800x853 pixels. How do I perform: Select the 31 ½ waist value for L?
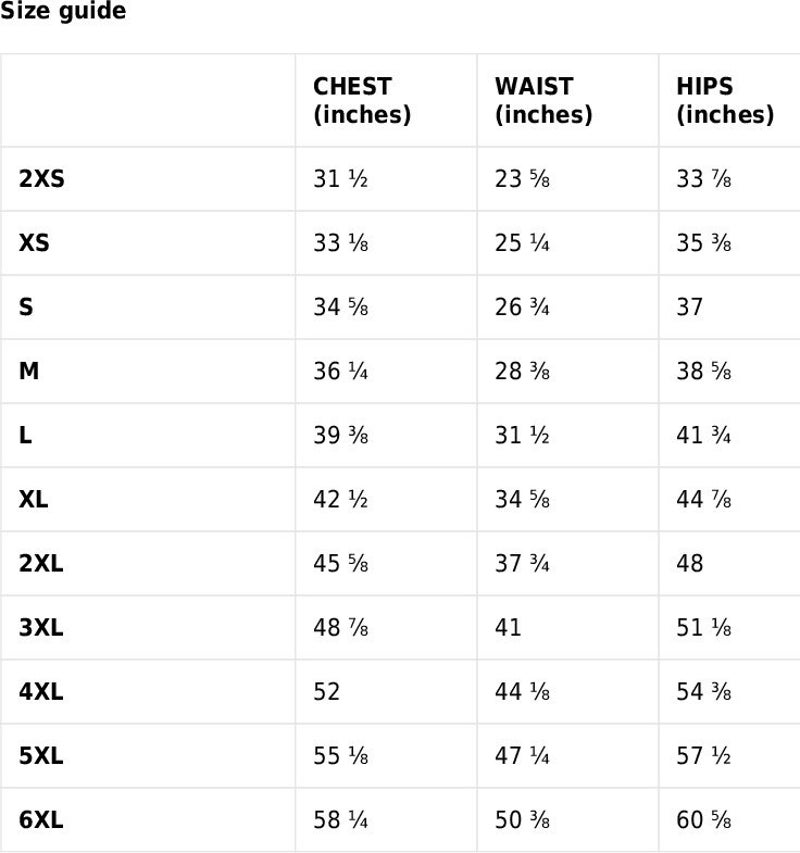pyautogui.click(x=522, y=435)
